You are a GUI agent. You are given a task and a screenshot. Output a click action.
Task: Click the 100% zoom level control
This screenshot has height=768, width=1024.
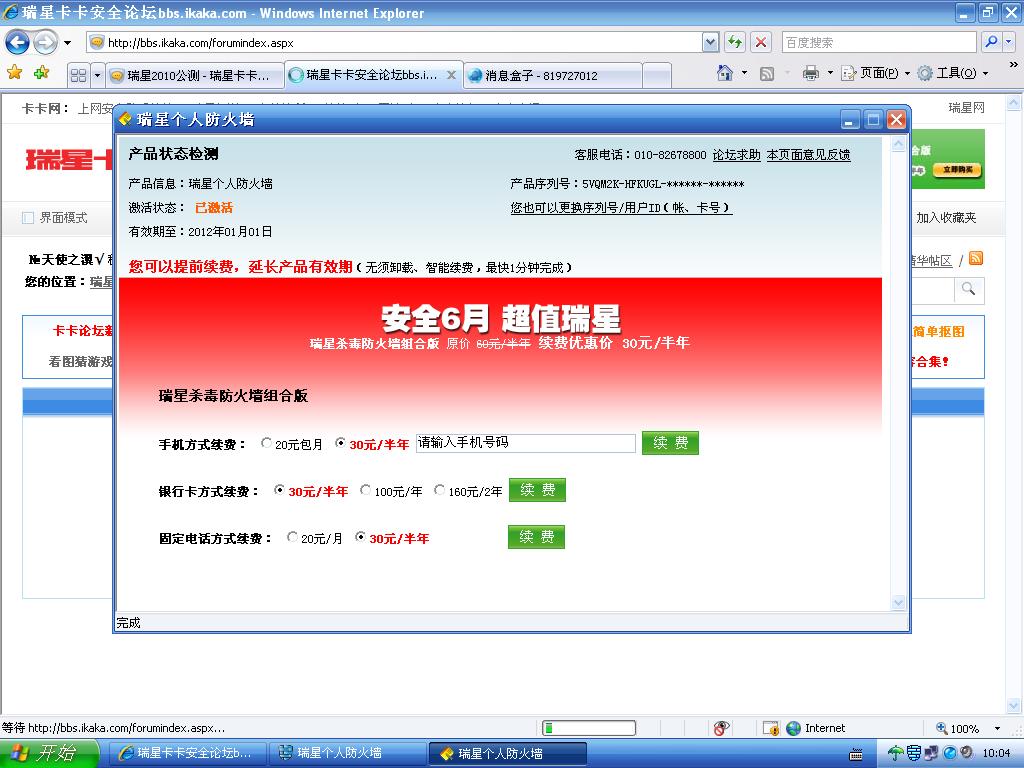click(x=957, y=728)
